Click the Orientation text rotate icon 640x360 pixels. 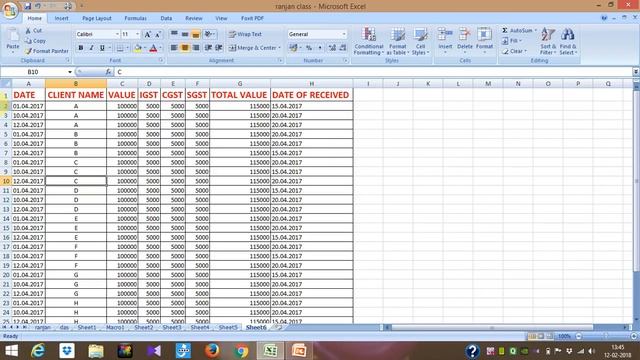209,34
